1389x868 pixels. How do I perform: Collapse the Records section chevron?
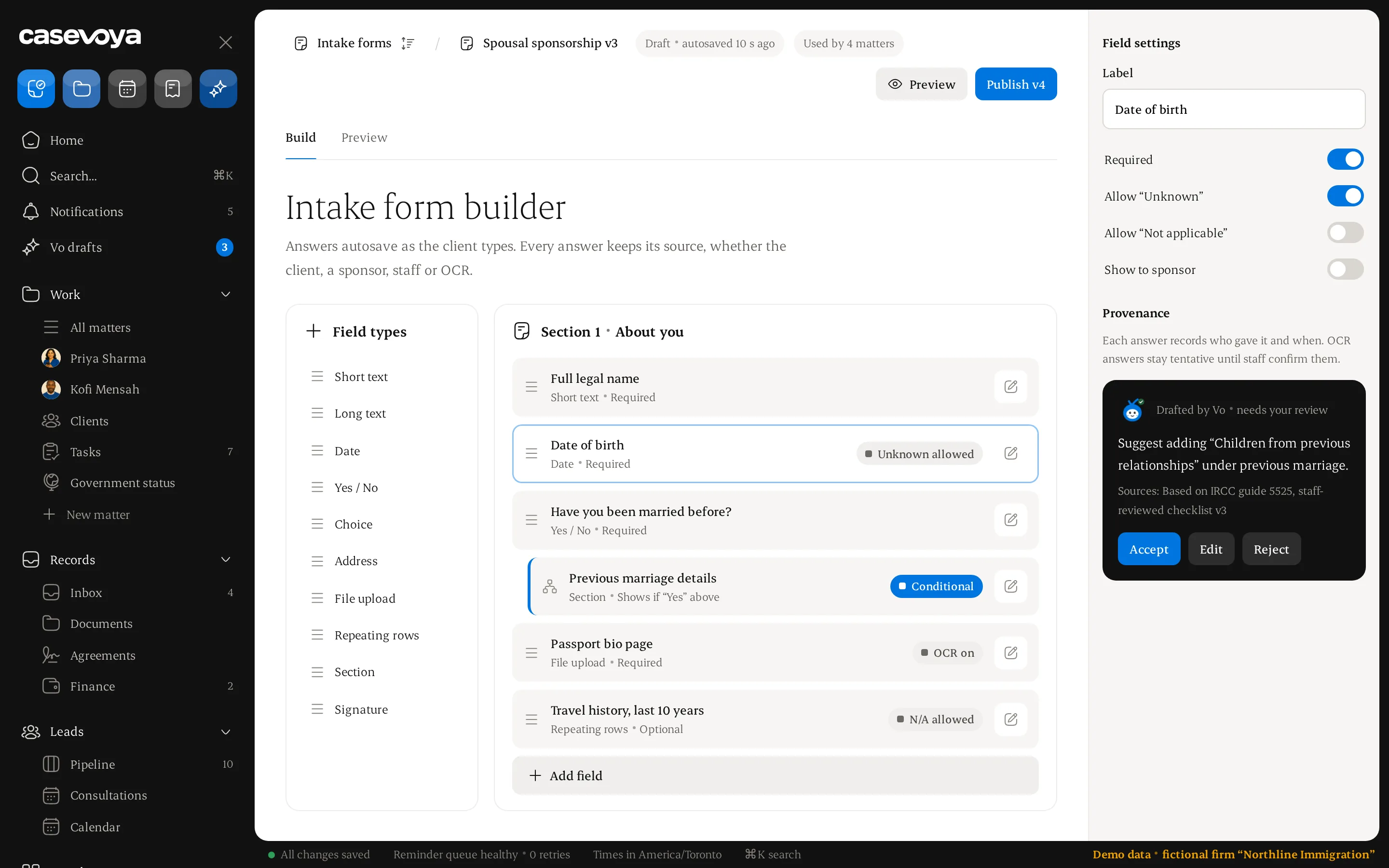[x=226, y=560]
